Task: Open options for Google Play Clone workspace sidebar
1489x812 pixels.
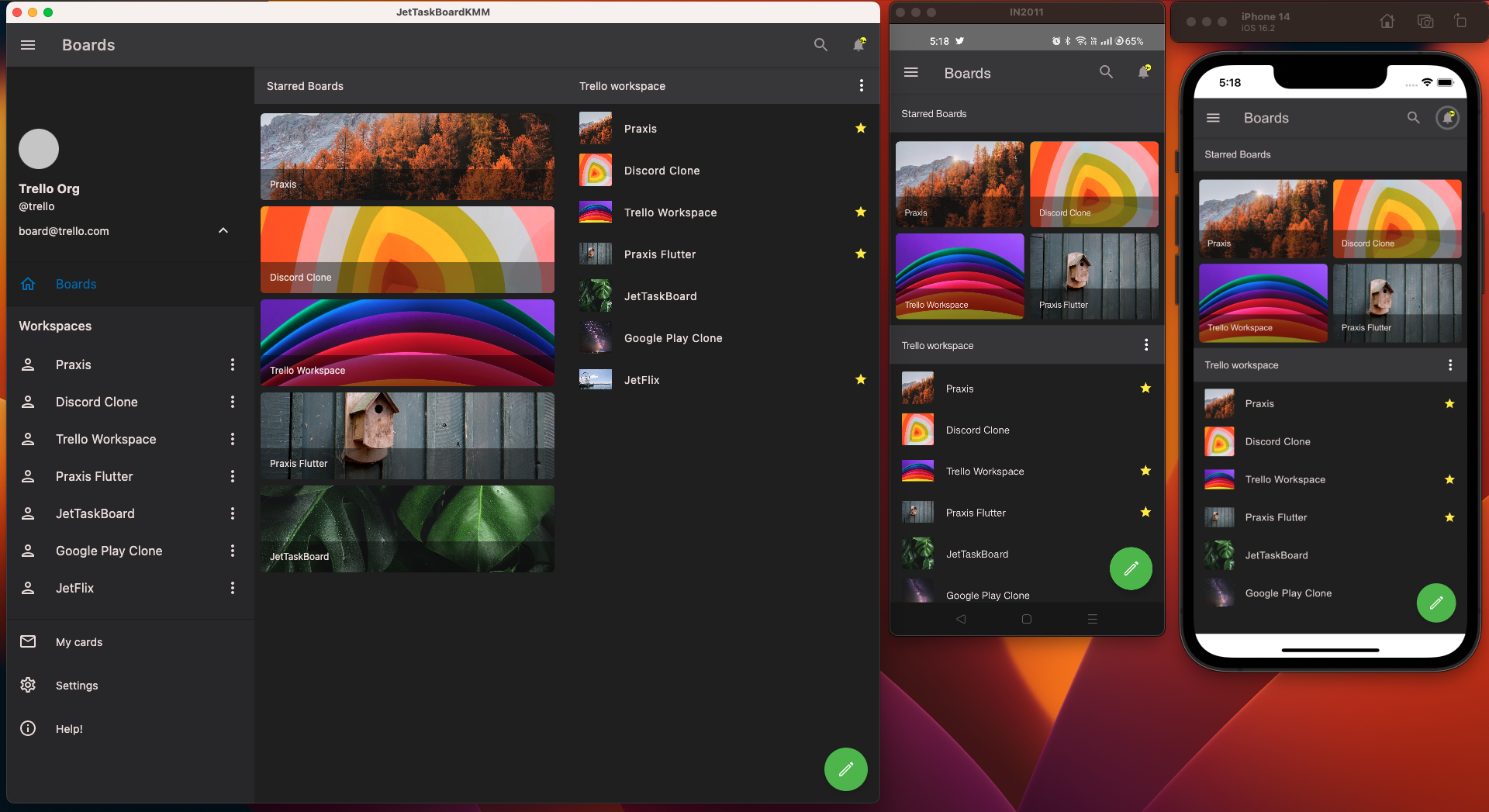Action: coord(233,551)
